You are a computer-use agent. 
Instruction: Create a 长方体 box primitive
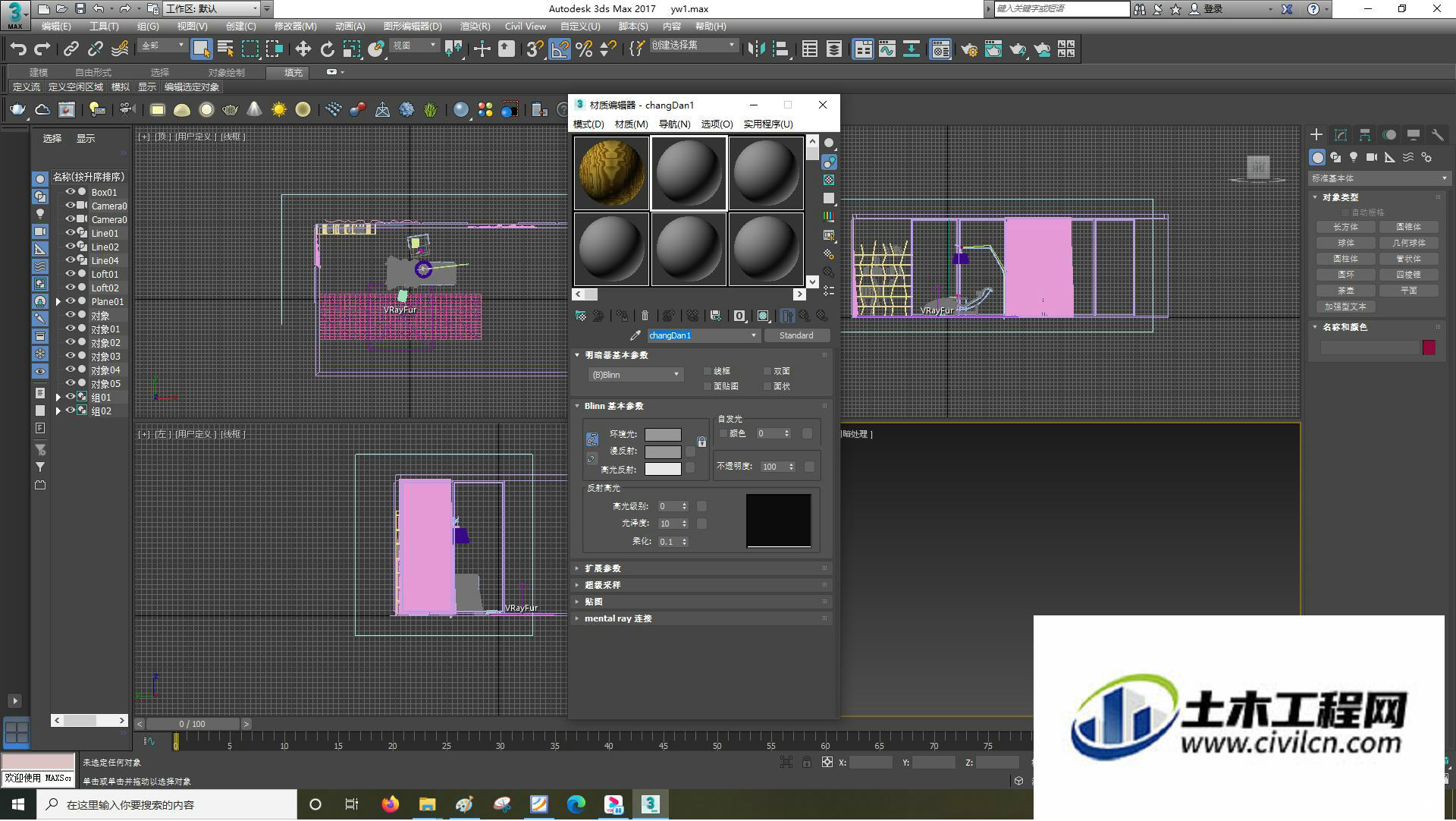click(1346, 228)
